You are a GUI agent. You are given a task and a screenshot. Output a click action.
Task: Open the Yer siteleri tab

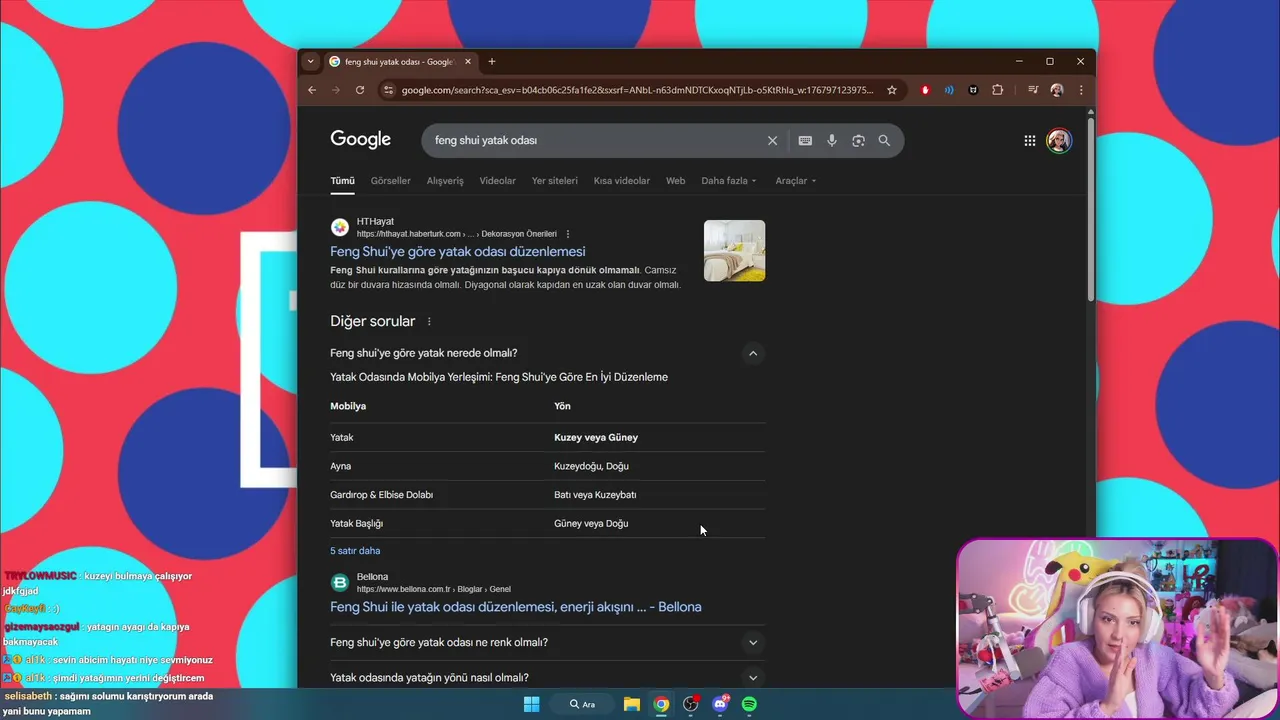pos(555,181)
